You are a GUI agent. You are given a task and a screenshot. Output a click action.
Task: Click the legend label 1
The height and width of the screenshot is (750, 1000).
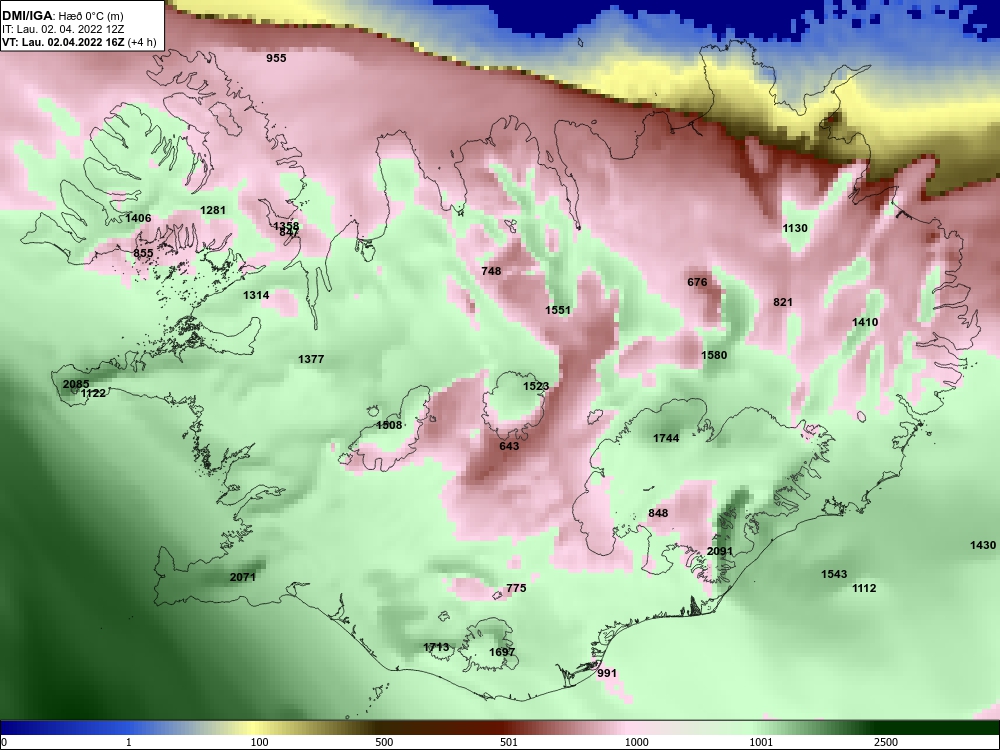[129, 742]
